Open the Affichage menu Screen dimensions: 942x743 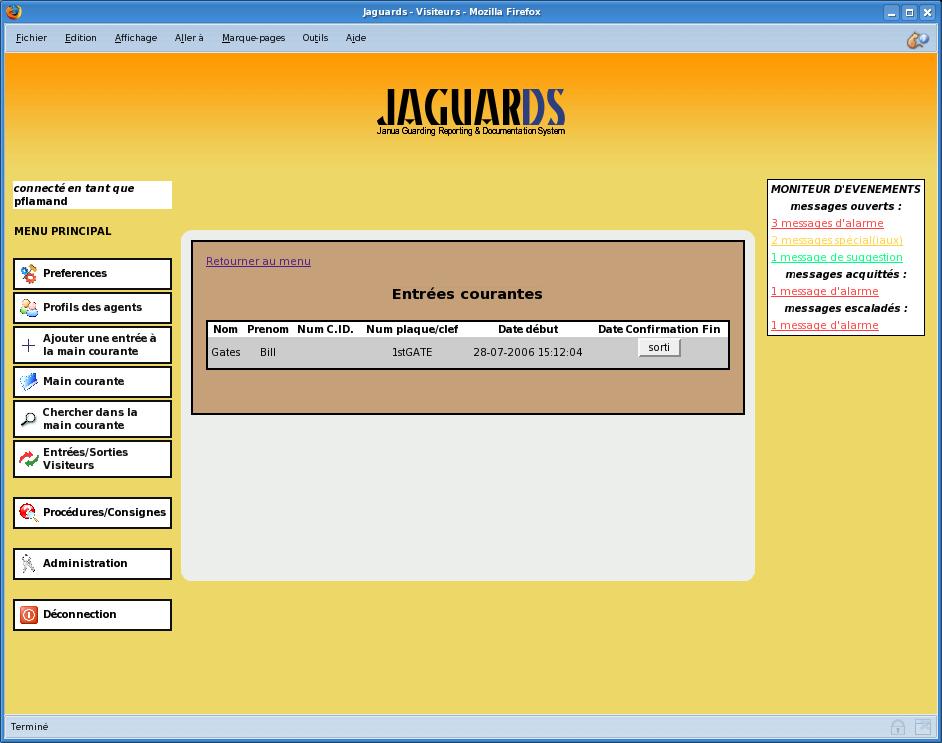(x=136, y=38)
